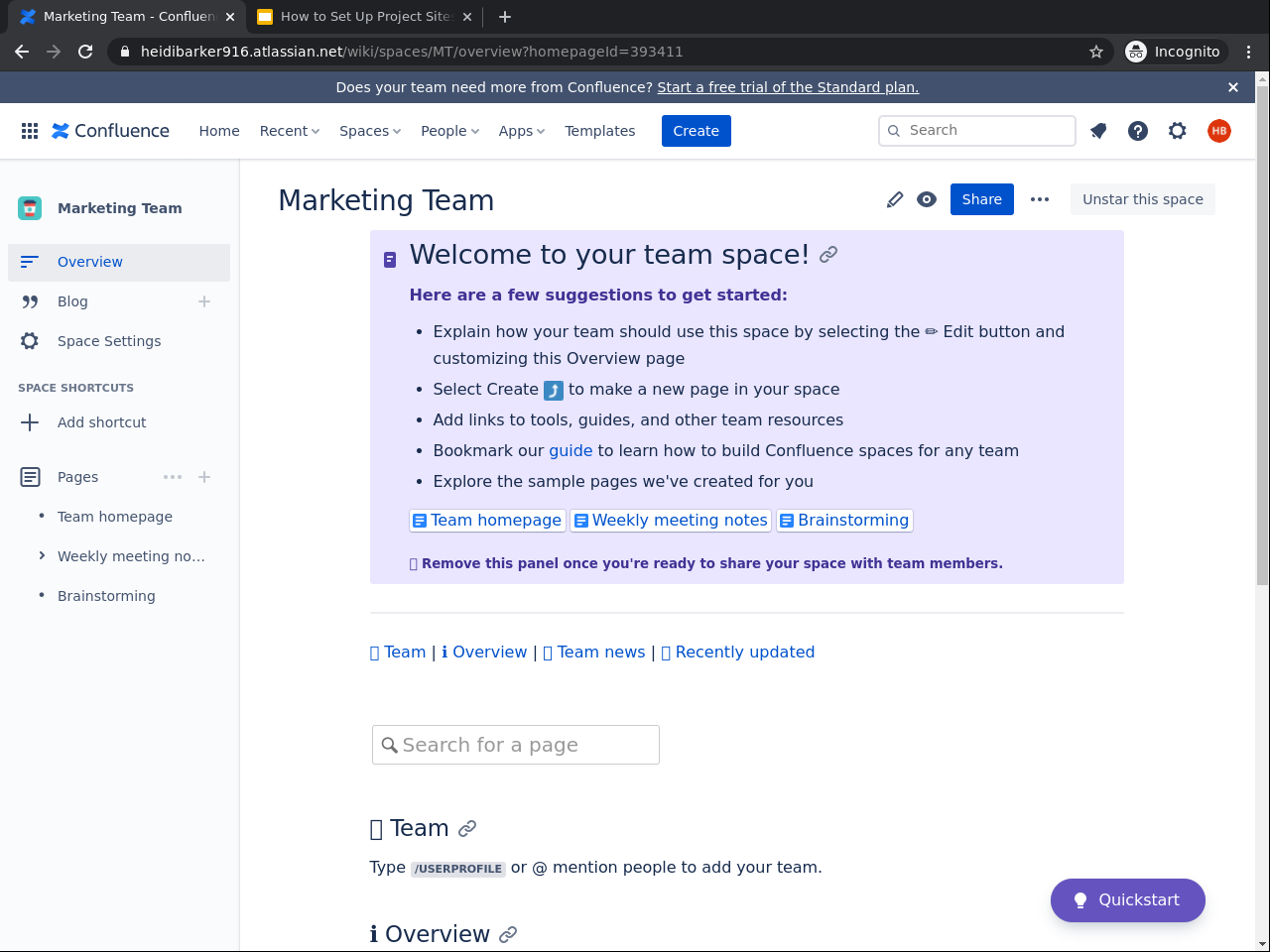Click the blue Create button
The height and width of the screenshot is (952, 1270).
696,131
